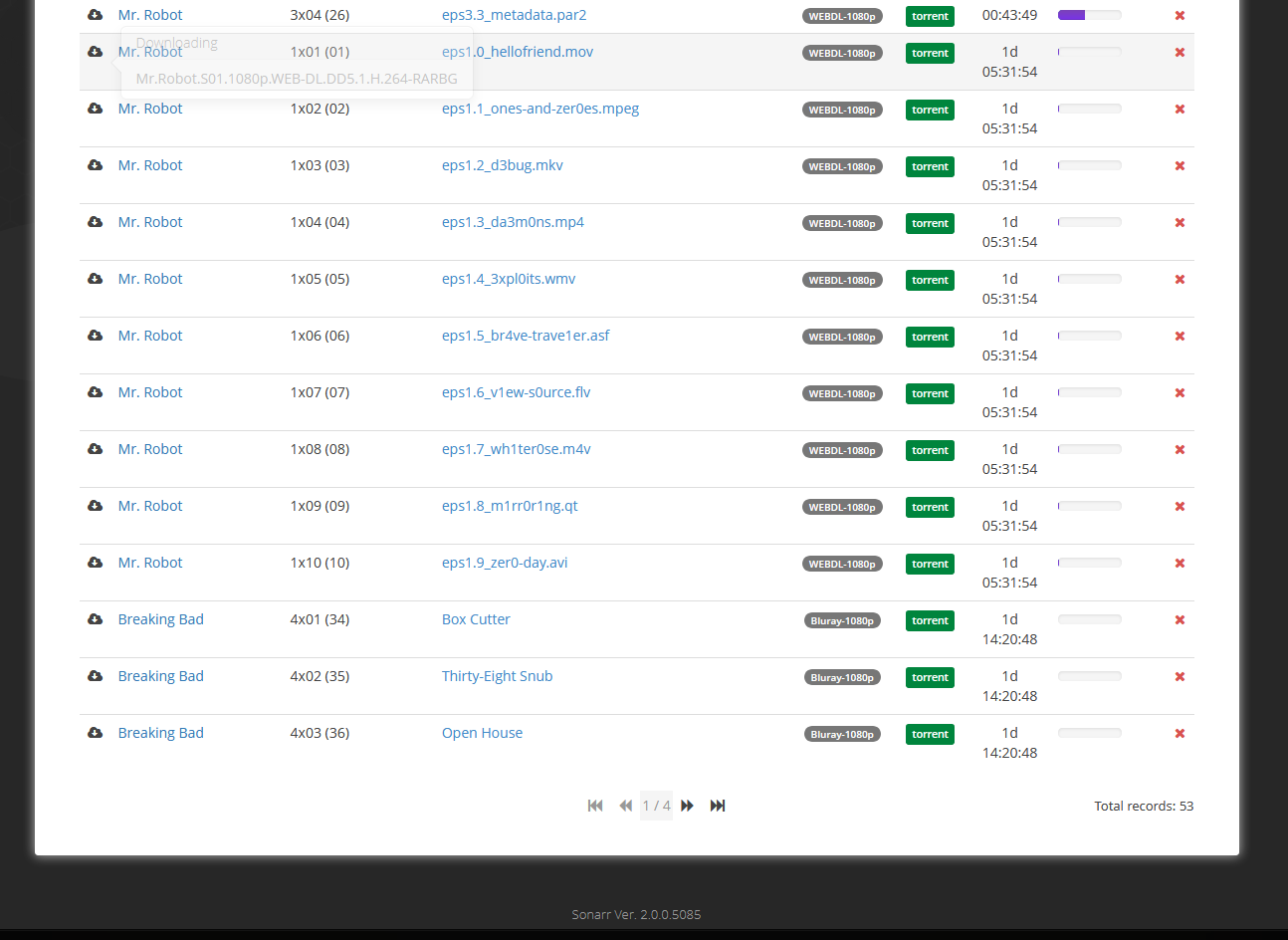Screen dimensions: 1288x940
Task: Advance to the next page arrow icon
Action: click(687, 806)
